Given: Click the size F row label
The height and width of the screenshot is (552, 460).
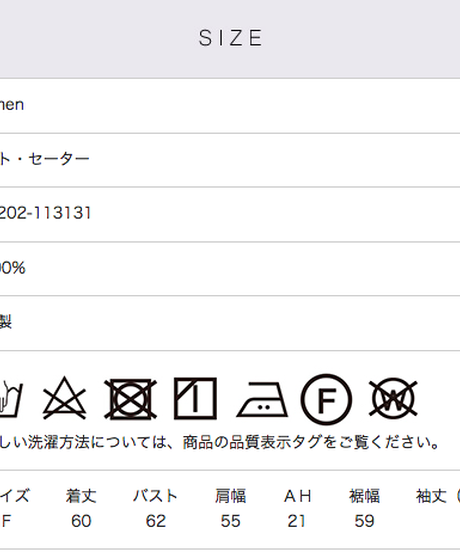Looking at the screenshot, I should 7,521.
